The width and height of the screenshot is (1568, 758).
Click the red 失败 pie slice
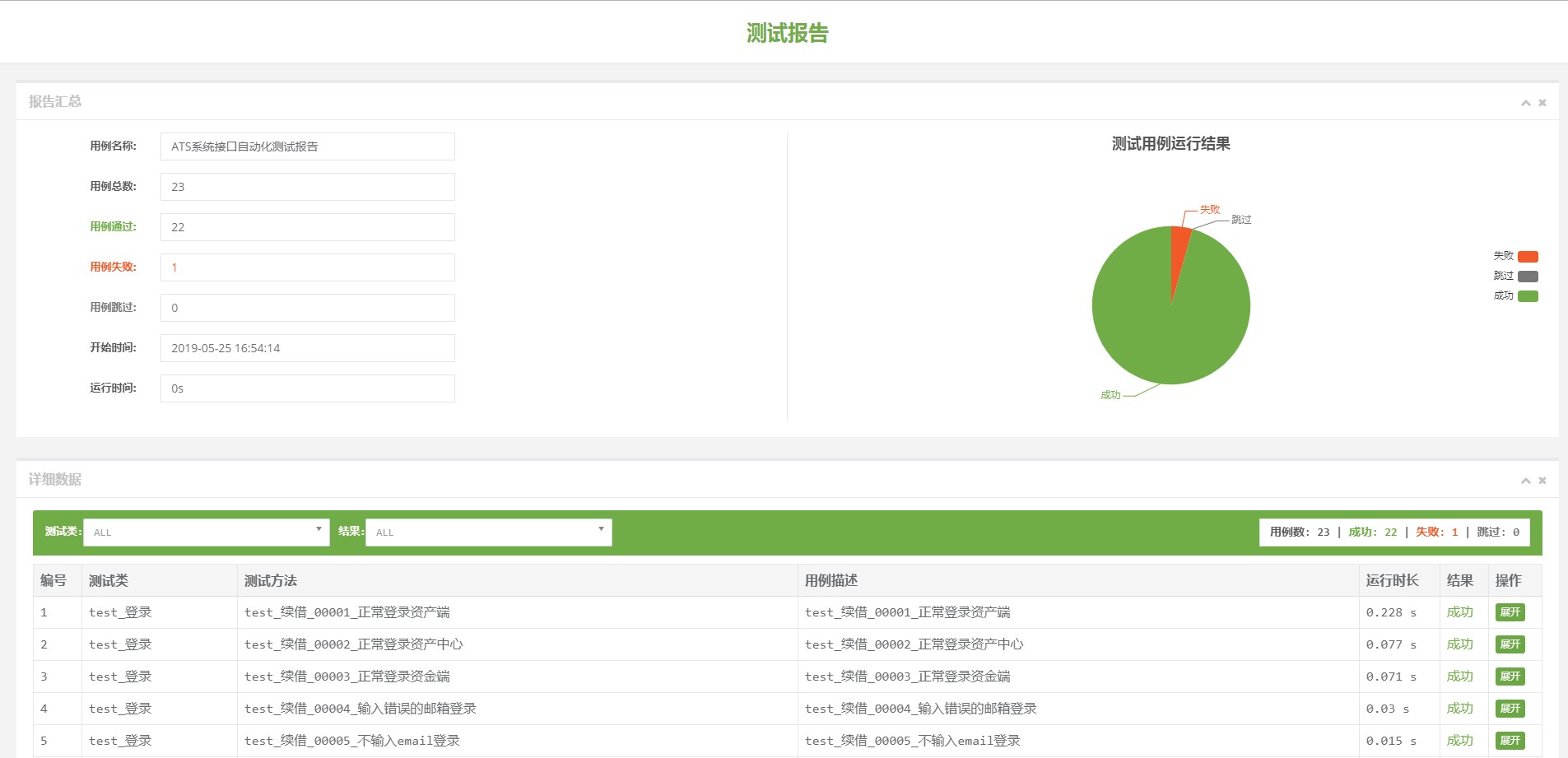tap(1179, 251)
